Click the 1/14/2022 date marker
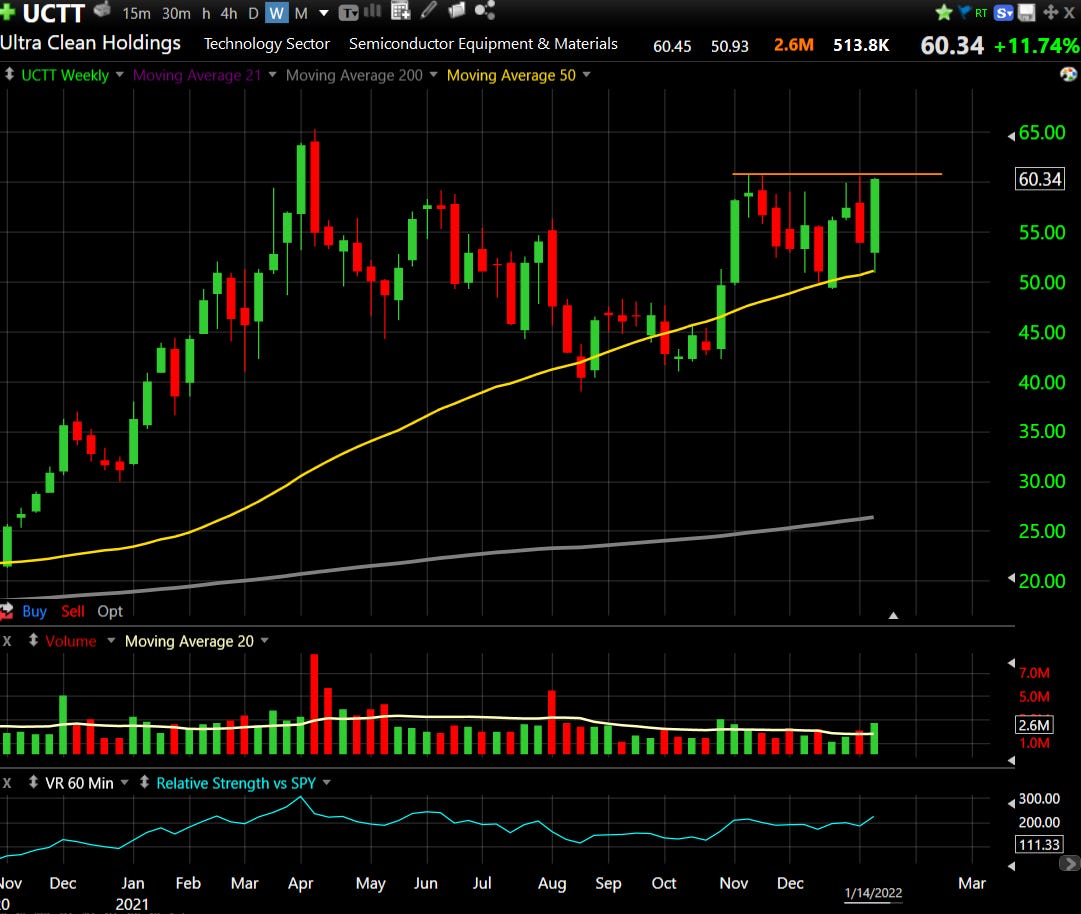The image size is (1081, 914). (873, 893)
